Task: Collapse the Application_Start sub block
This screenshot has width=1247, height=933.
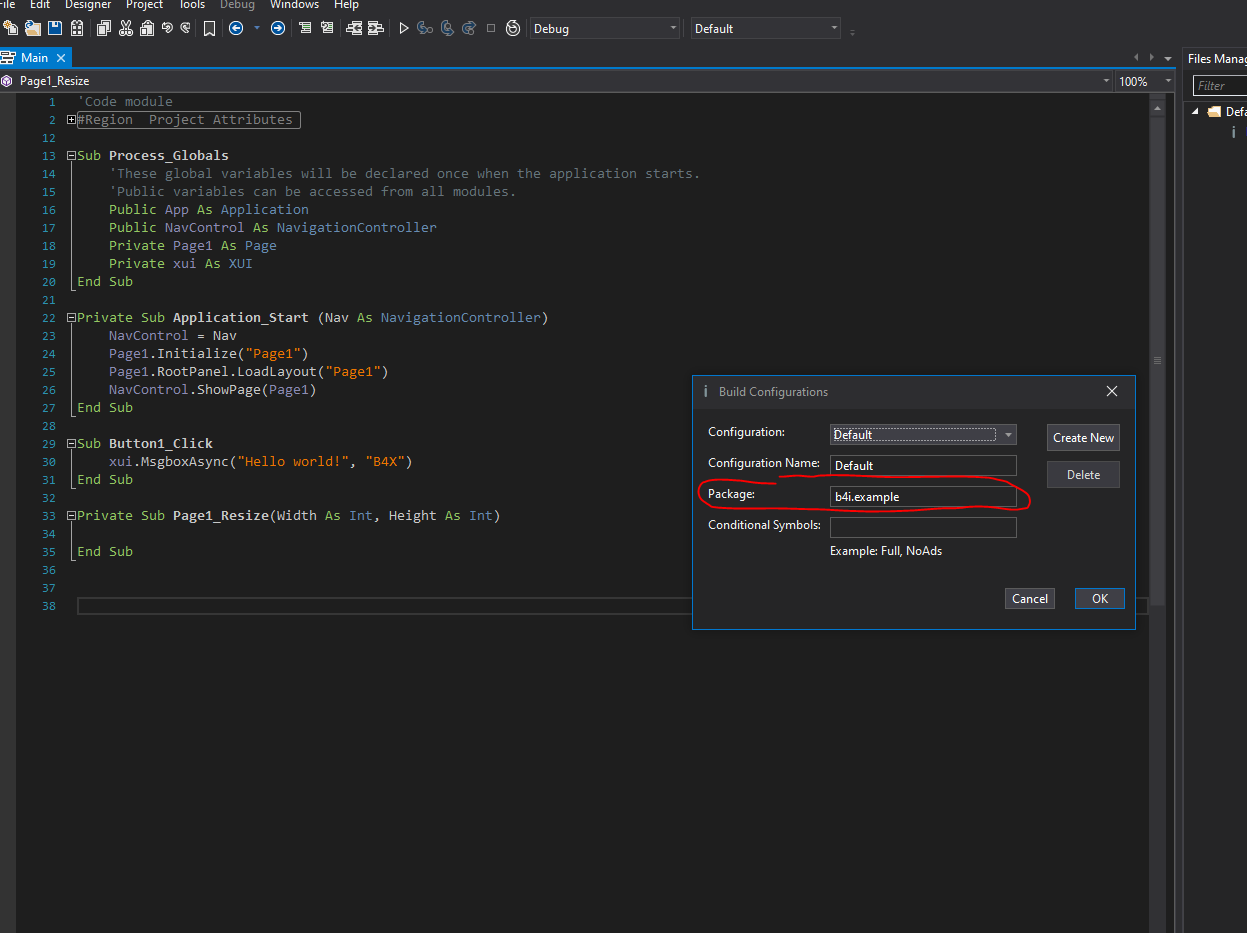Action: point(71,318)
